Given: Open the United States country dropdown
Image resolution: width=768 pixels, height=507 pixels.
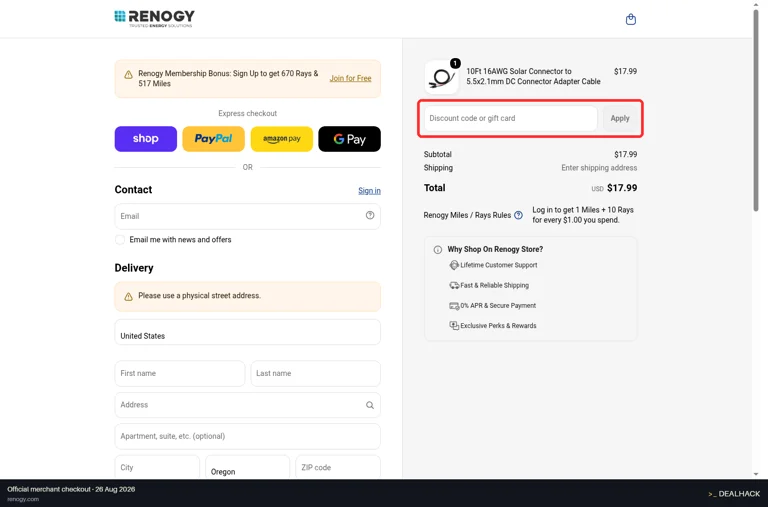Looking at the screenshot, I should point(247,332).
